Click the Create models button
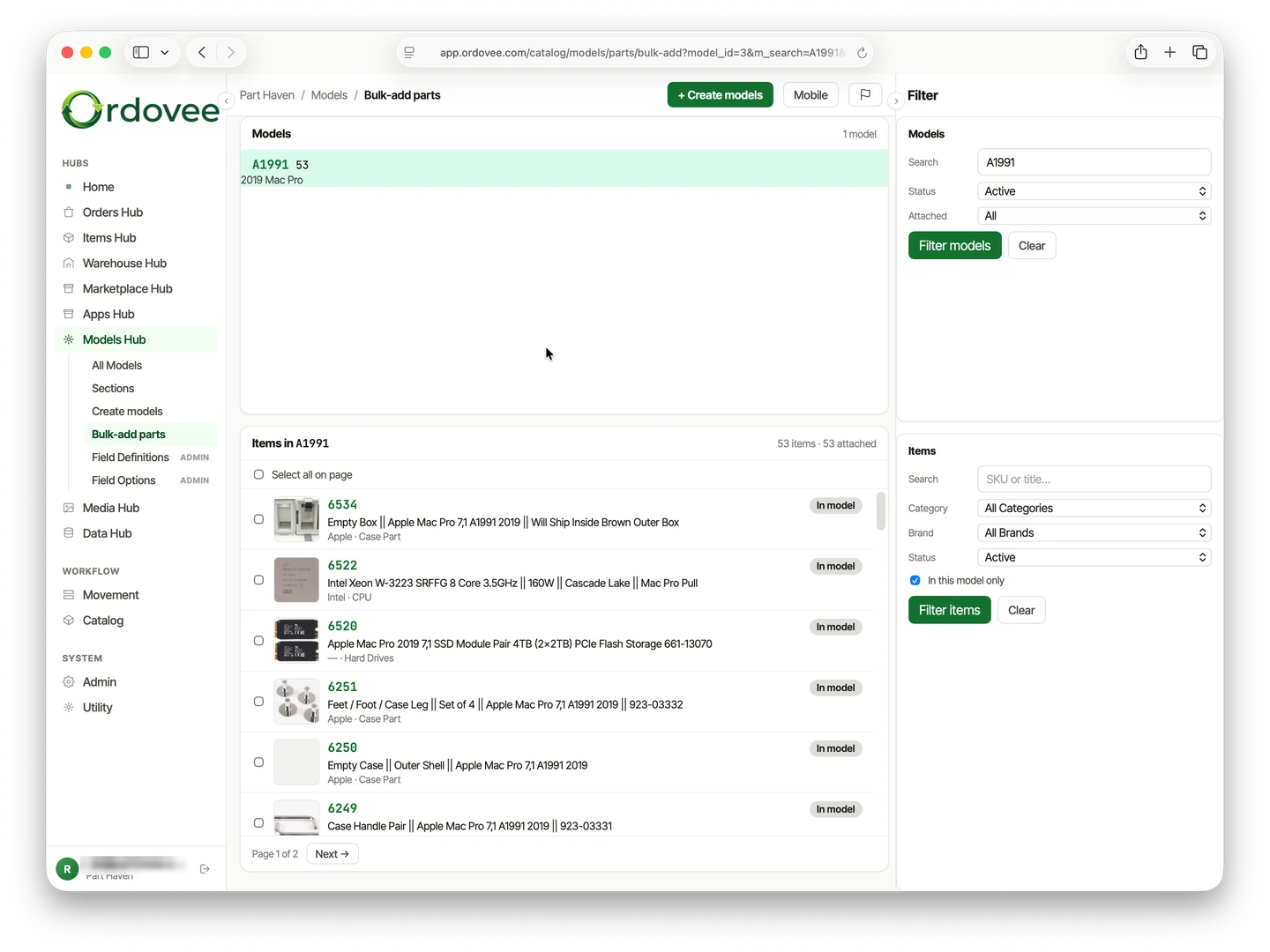The width and height of the screenshot is (1270, 952). point(720,94)
